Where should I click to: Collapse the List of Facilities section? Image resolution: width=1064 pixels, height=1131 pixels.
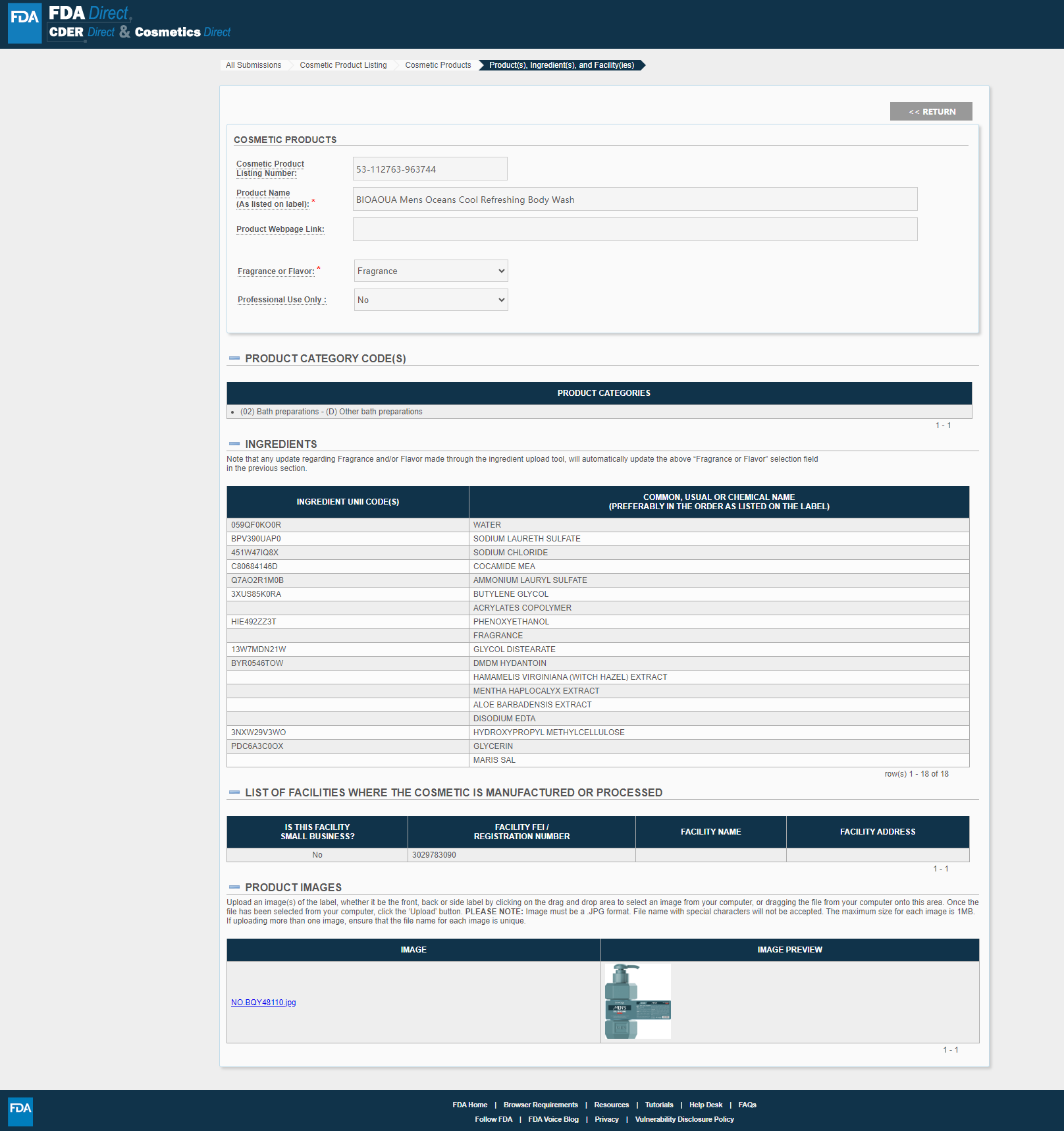[x=234, y=792]
